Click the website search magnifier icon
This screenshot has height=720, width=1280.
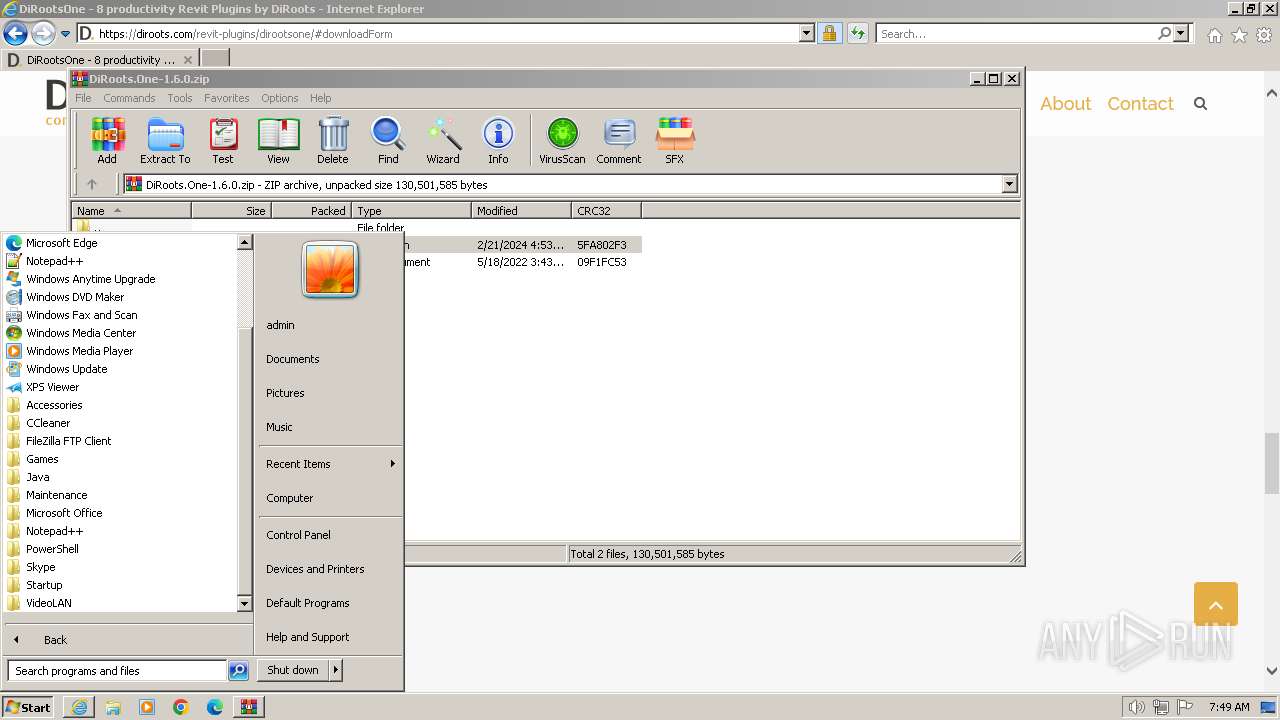pyautogui.click(x=1201, y=104)
